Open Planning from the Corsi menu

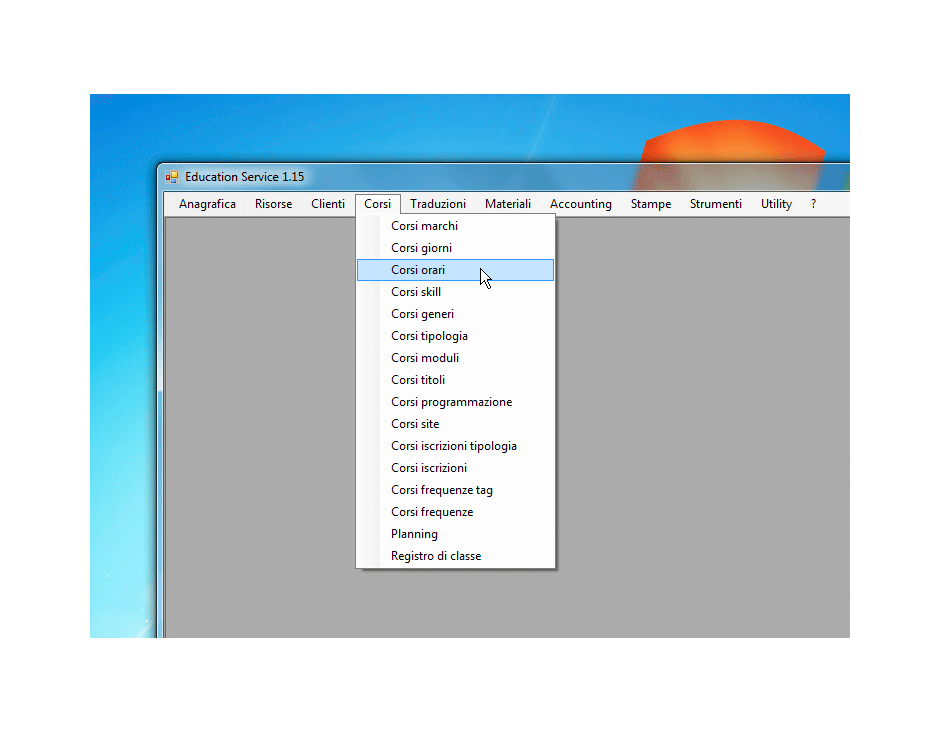coord(456,534)
